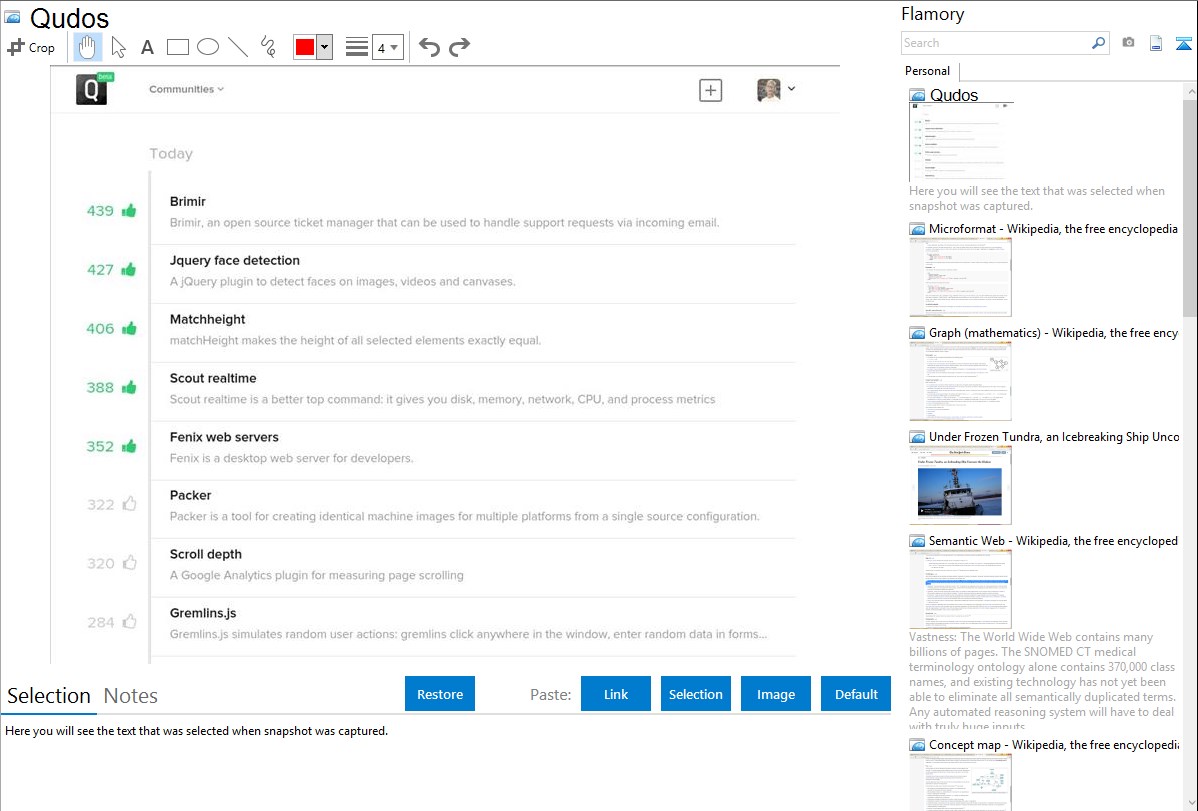Screen dimensions: 1198x811
Task: Click the Paste Selection button
Action: coord(695,693)
